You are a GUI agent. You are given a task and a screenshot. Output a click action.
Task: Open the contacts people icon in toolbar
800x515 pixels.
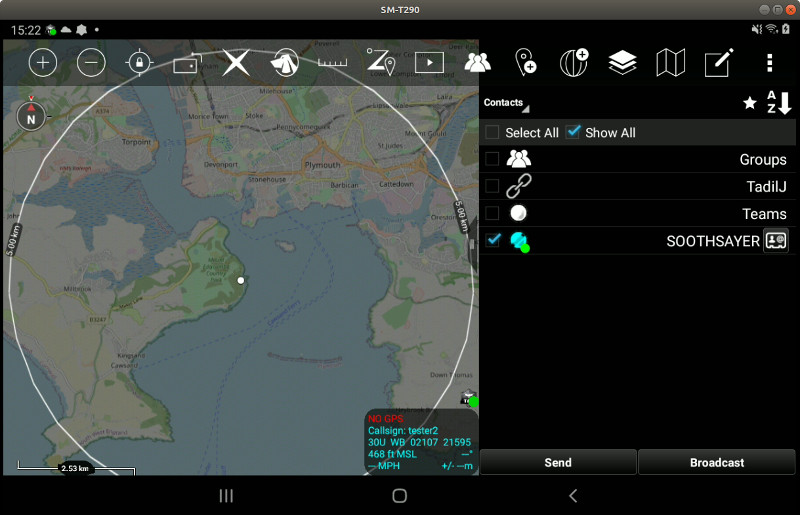coord(478,63)
